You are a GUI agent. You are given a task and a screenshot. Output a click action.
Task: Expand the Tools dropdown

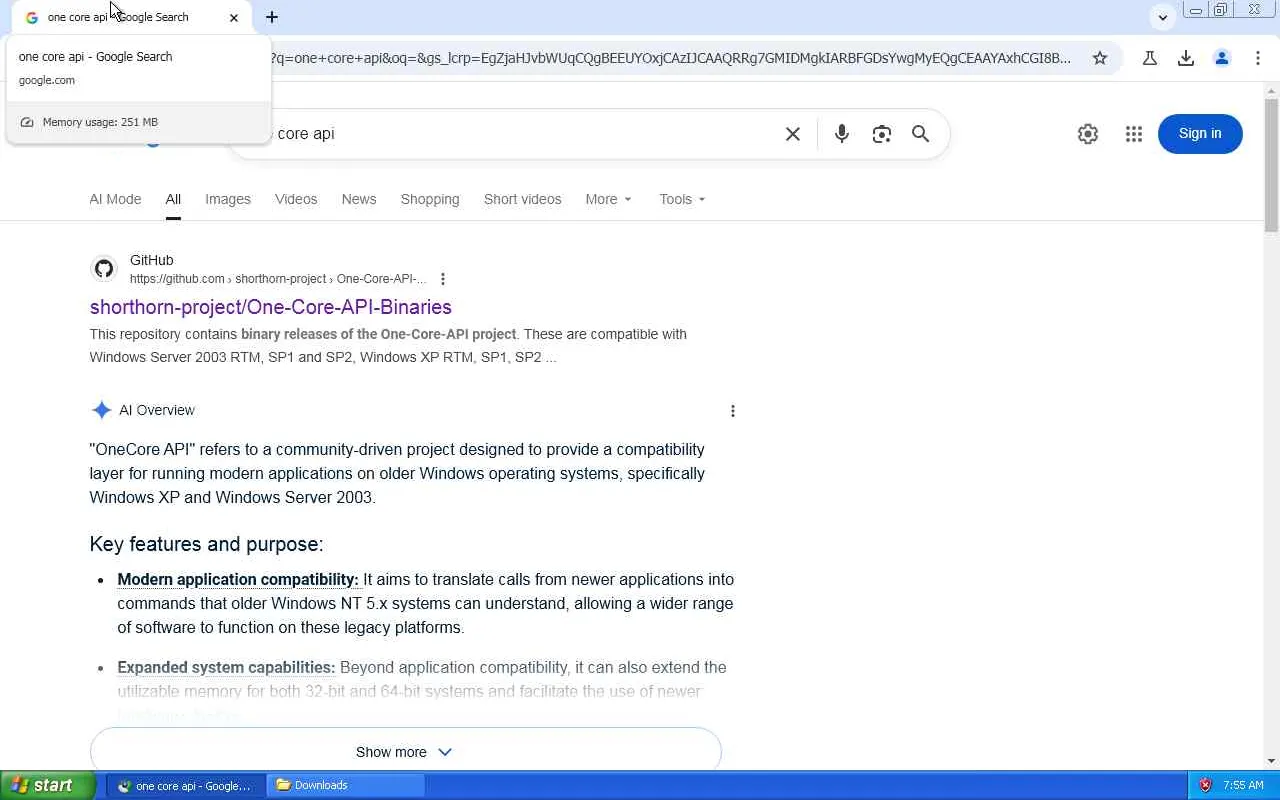click(x=683, y=199)
